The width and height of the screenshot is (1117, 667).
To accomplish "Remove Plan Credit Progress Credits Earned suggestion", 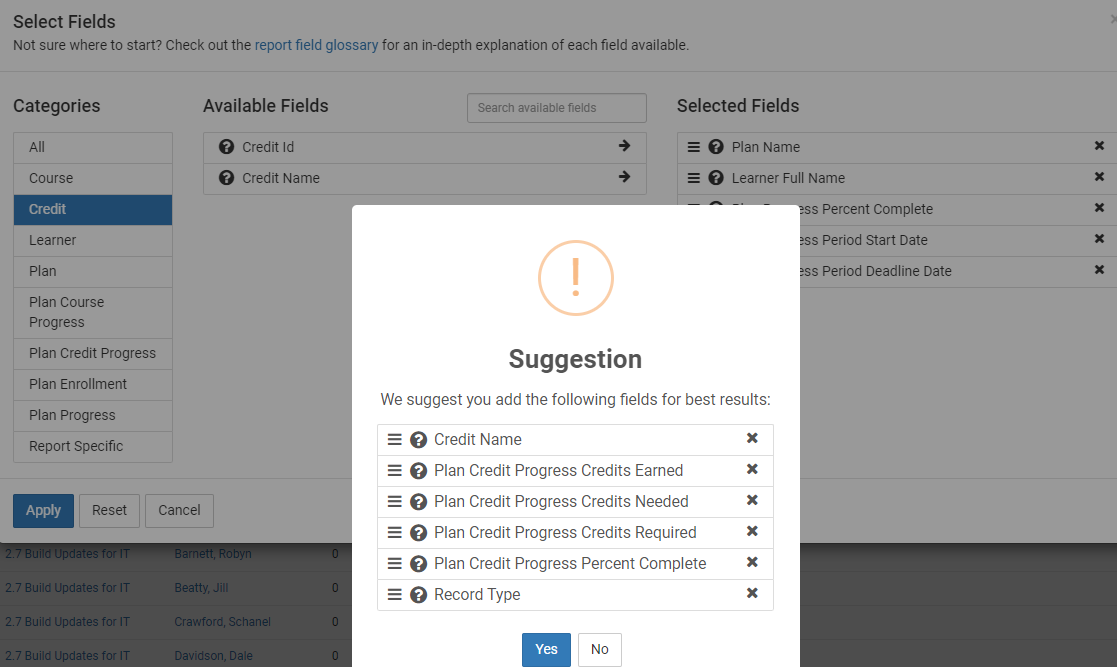I will pos(752,469).
